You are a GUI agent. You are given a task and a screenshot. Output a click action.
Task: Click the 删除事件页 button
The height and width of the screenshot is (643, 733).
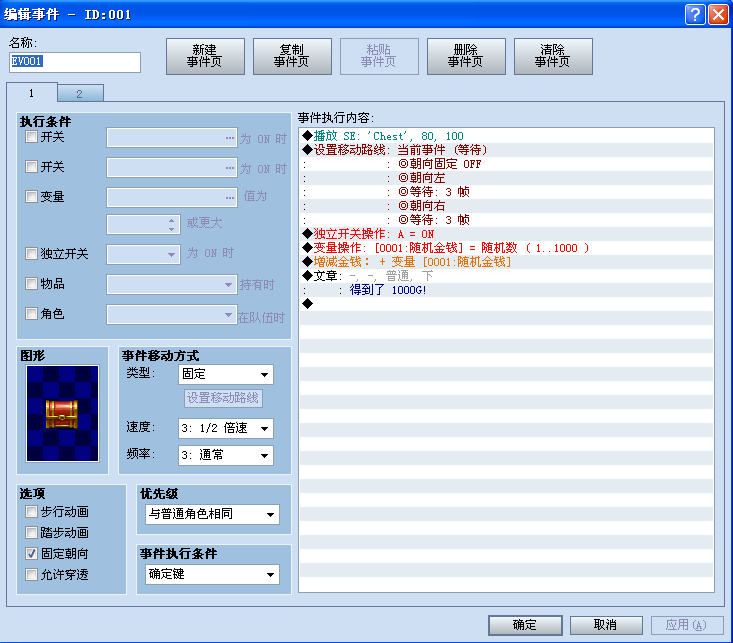pos(466,57)
